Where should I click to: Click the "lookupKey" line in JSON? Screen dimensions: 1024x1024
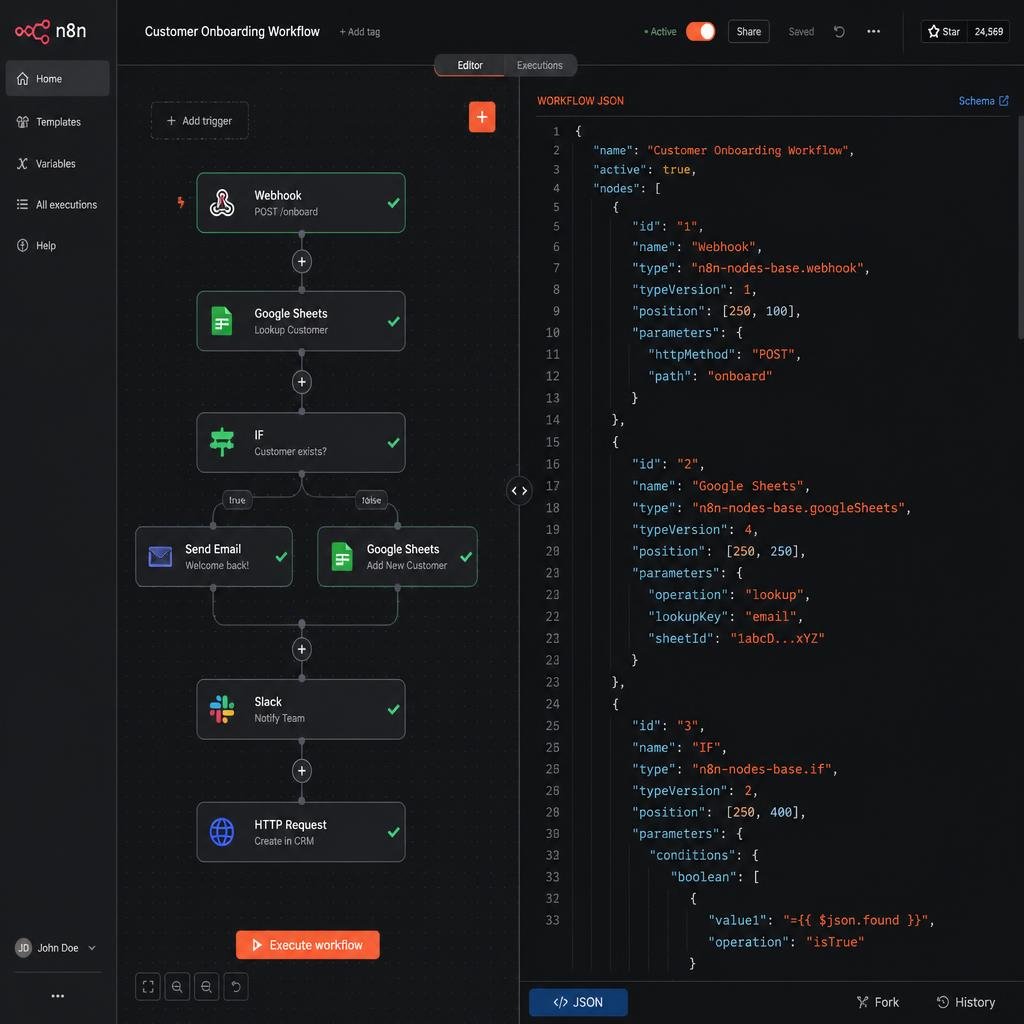(x=725, y=616)
